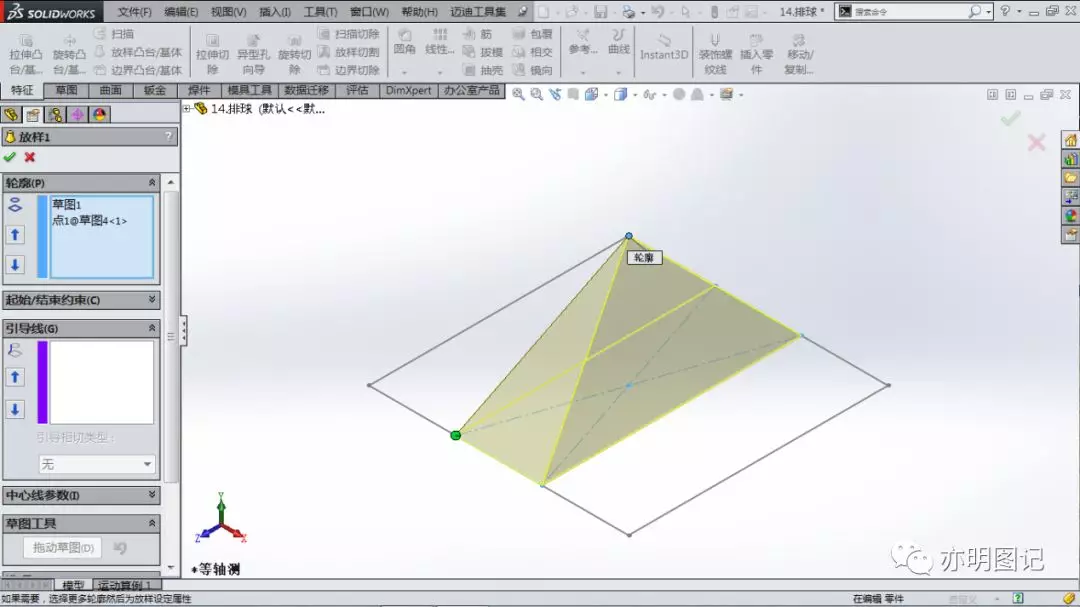Open the 编辑(E) menu

pyautogui.click(x=181, y=12)
